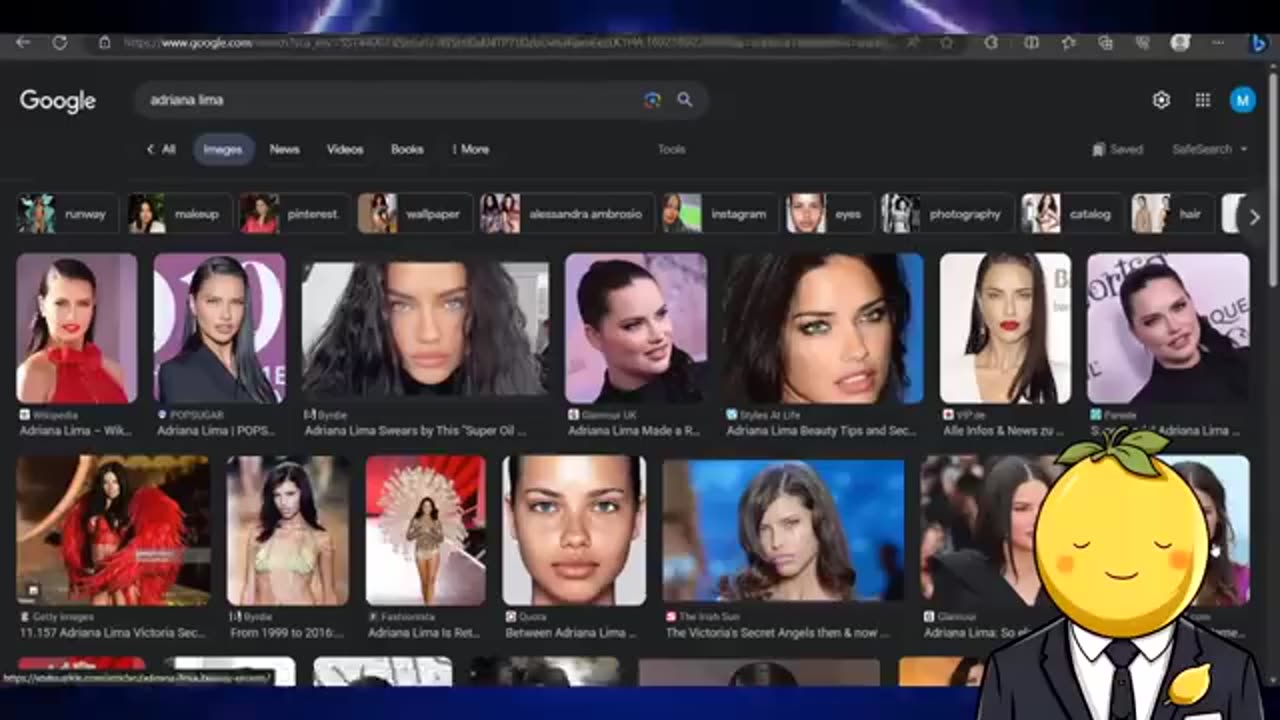Reload the page with the refresh icon
The height and width of the screenshot is (720, 1280).
pos(60,43)
